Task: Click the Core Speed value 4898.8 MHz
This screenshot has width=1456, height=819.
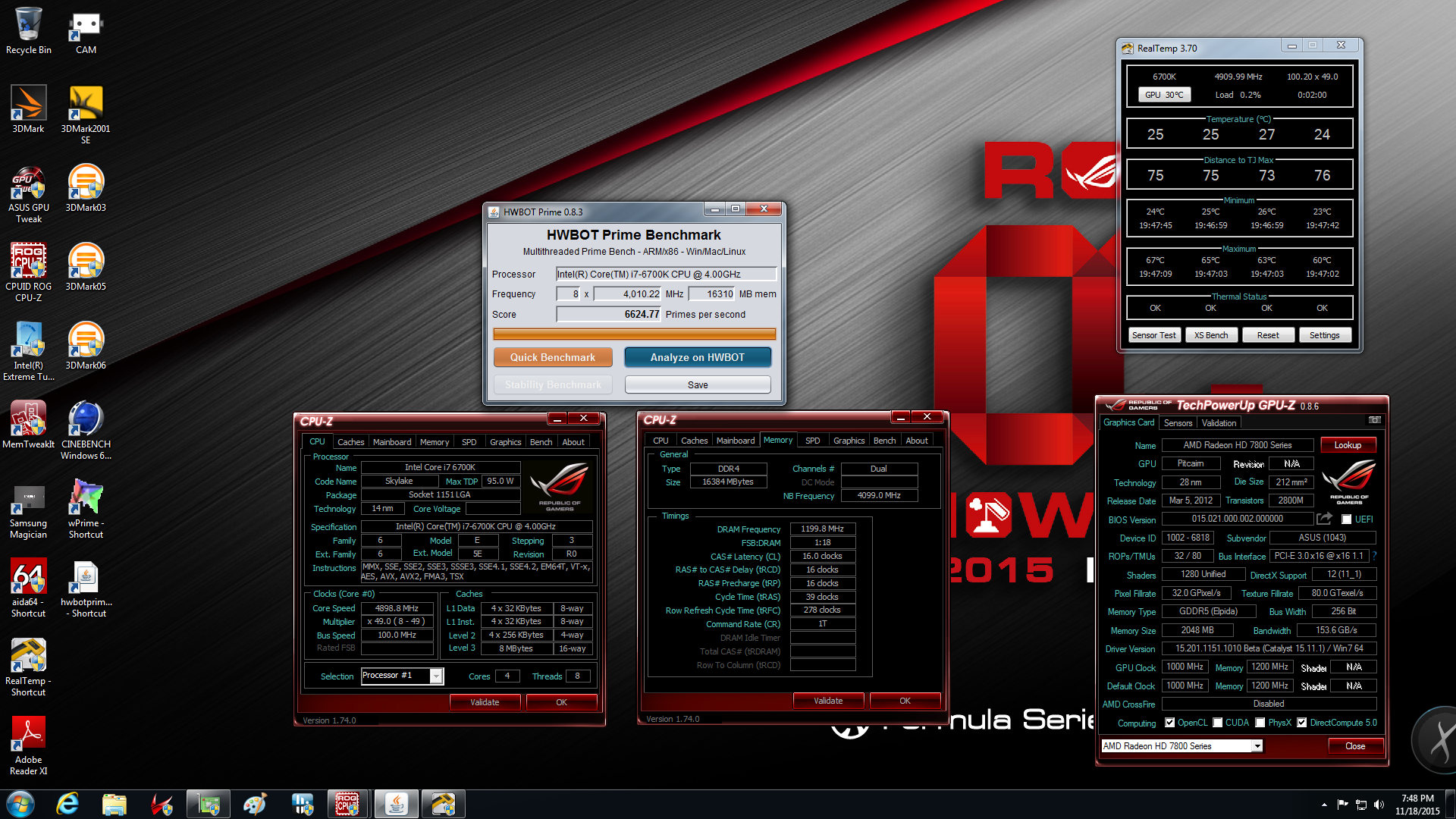Action: tap(397, 608)
